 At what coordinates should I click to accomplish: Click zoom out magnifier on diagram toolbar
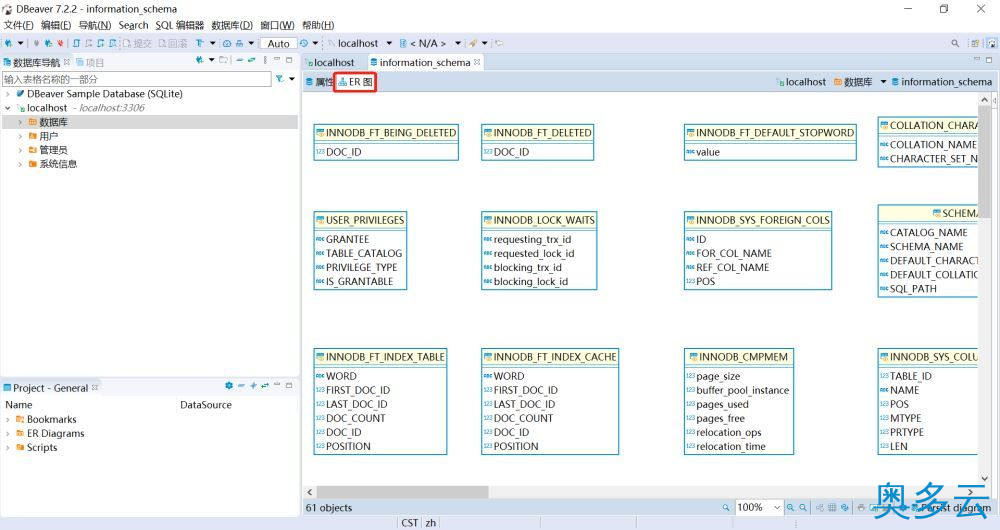(x=803, y=508)
